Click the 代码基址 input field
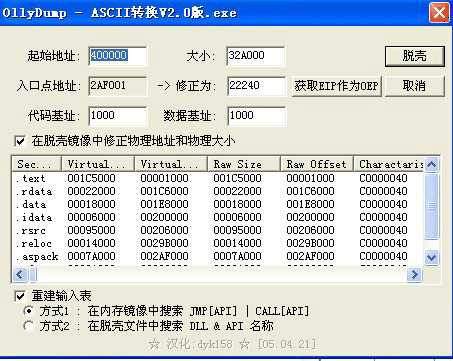This screenshot has height=361, width=453. pos(117,116)
